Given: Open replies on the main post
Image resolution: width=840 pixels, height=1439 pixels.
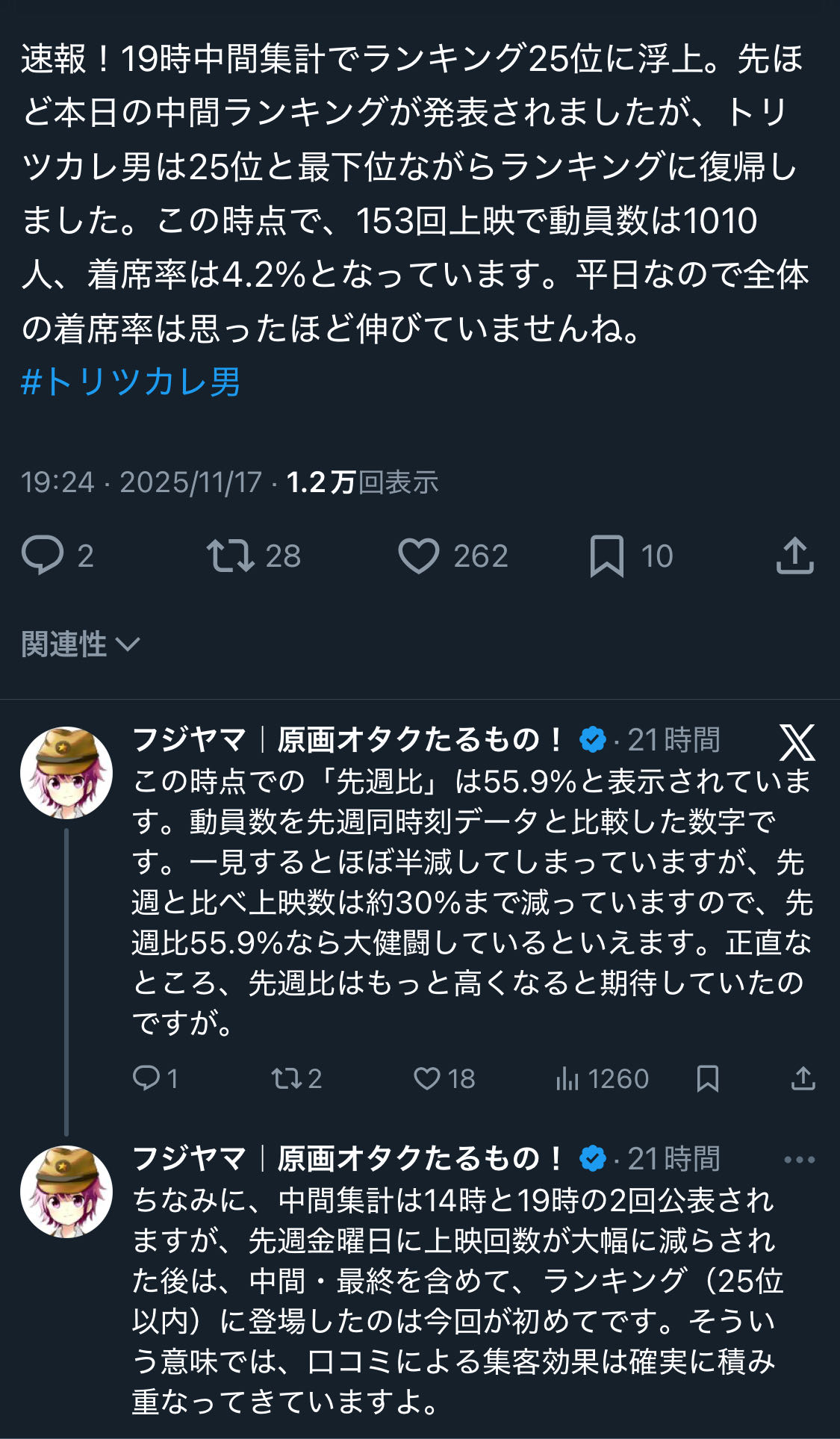Looking at the screenshot, I should pyautogui.click(x=43, y=556).
